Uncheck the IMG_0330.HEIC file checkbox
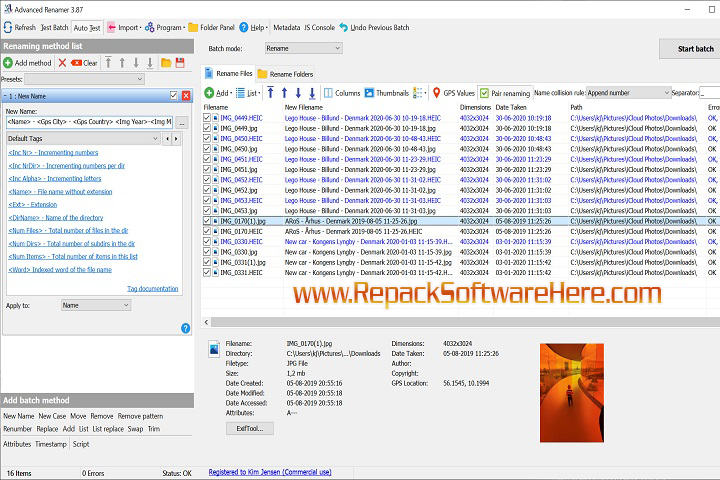Image resolution: width=720 pixels, height=480 pixels. pos(207,241)
